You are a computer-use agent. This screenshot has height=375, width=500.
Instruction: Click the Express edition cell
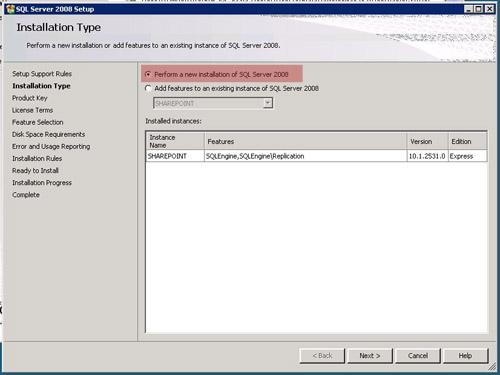[x=467, y=156]
